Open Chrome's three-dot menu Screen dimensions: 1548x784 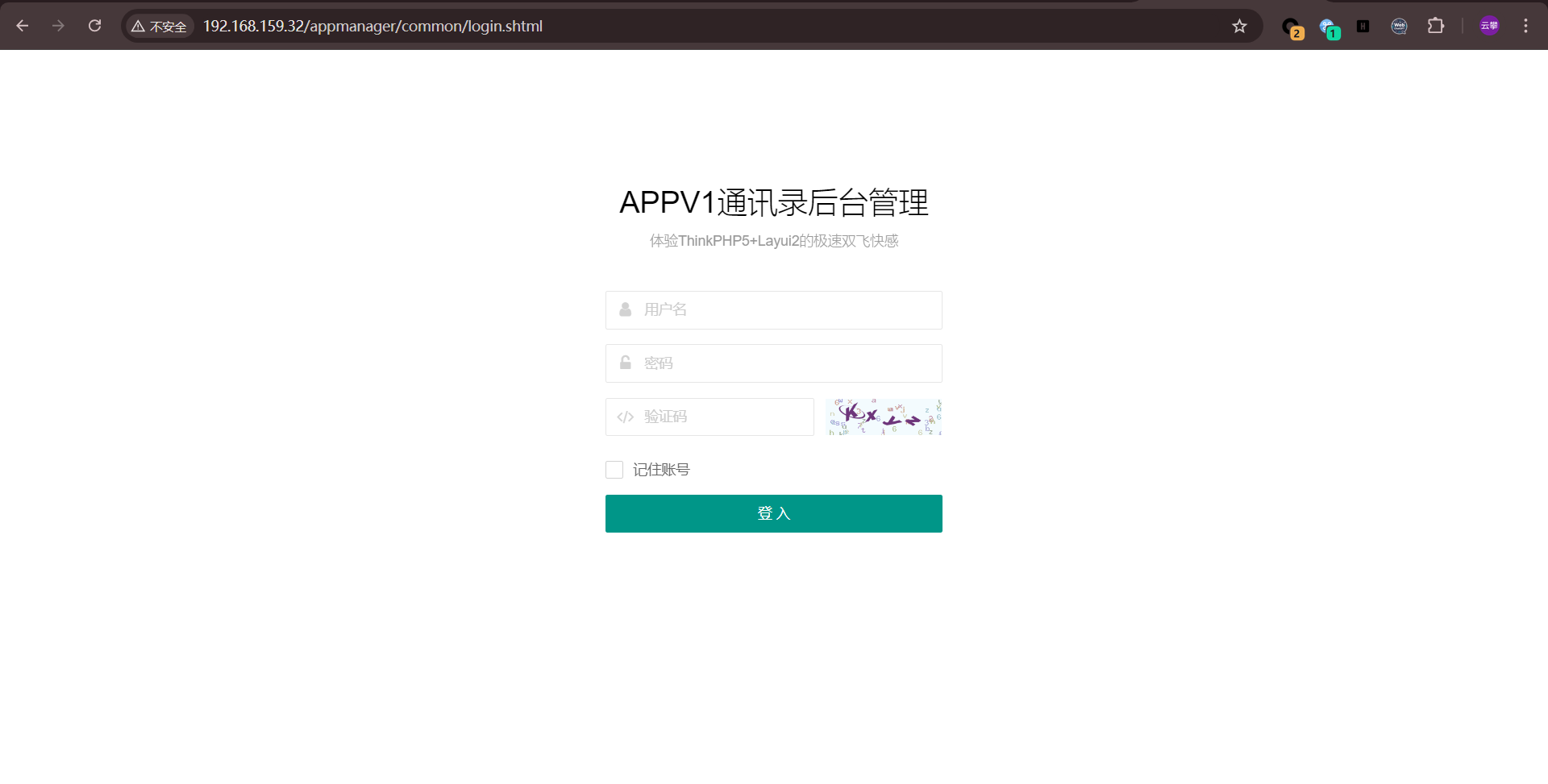click(1525, 26)
